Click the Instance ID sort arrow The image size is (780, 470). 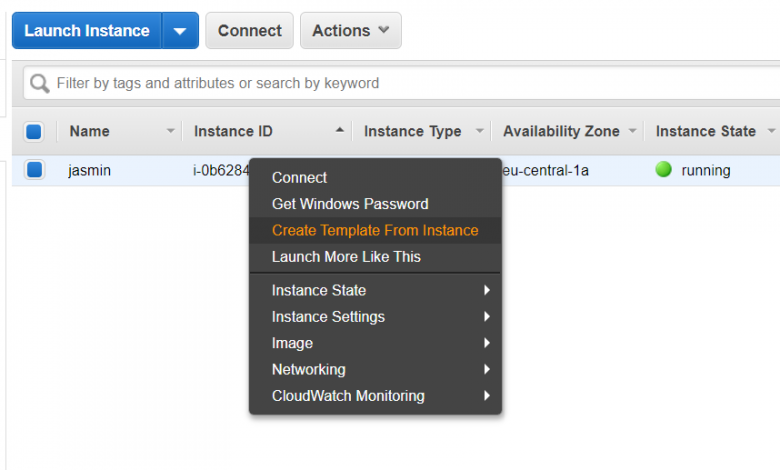340,131
